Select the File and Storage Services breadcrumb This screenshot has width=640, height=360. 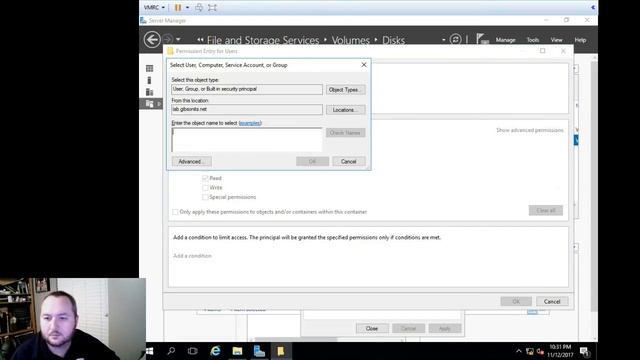(x=263, y=40)
